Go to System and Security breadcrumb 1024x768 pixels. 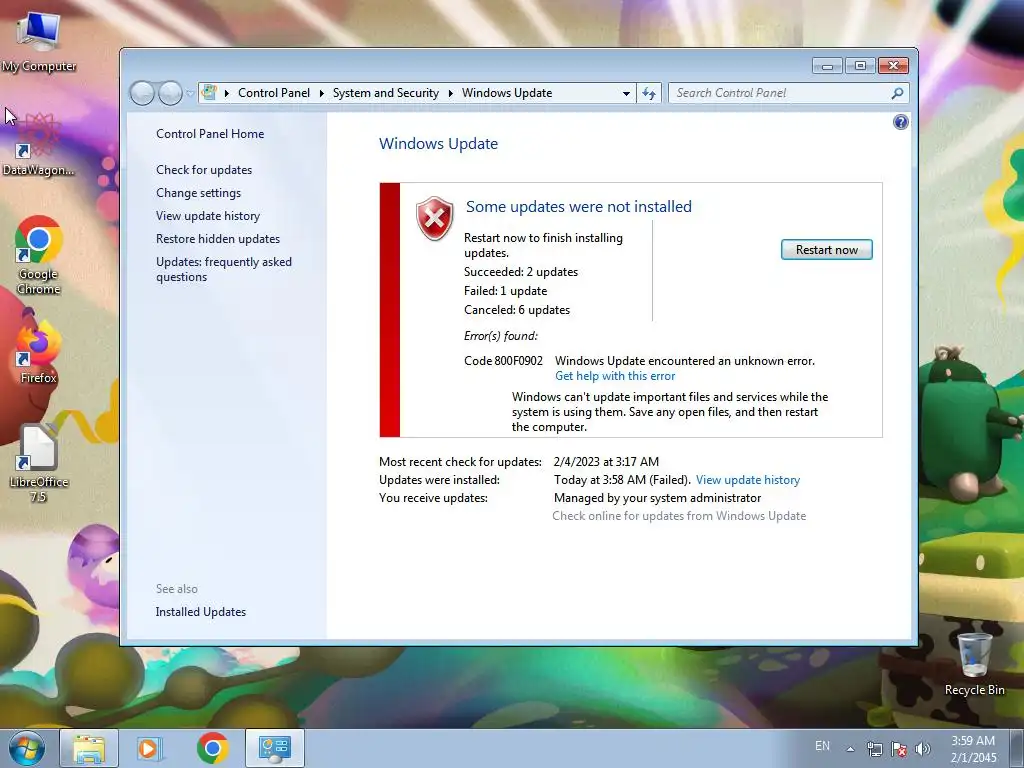(385, 93)
